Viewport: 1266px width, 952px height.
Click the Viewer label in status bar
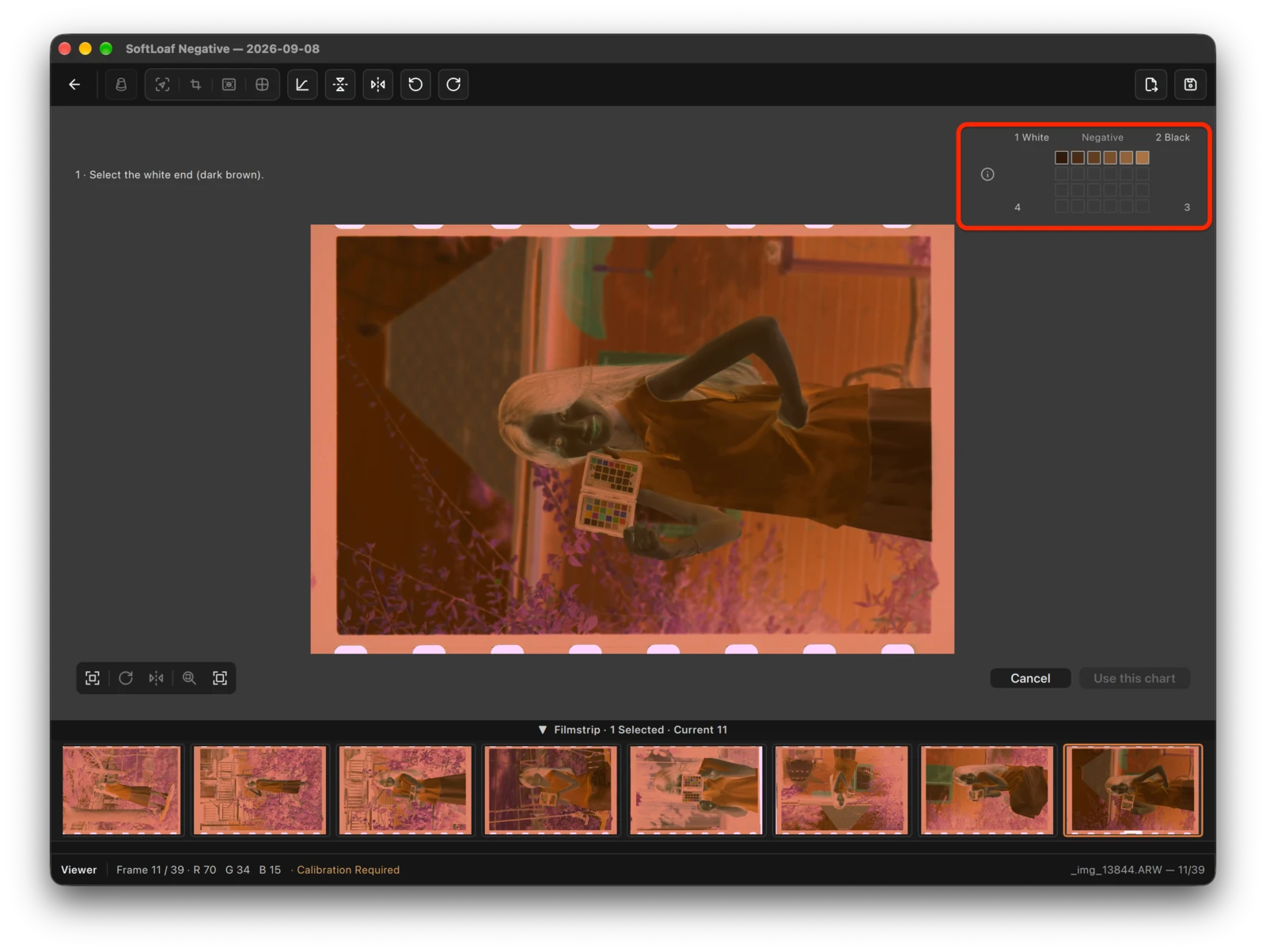[x=79, y=870]
